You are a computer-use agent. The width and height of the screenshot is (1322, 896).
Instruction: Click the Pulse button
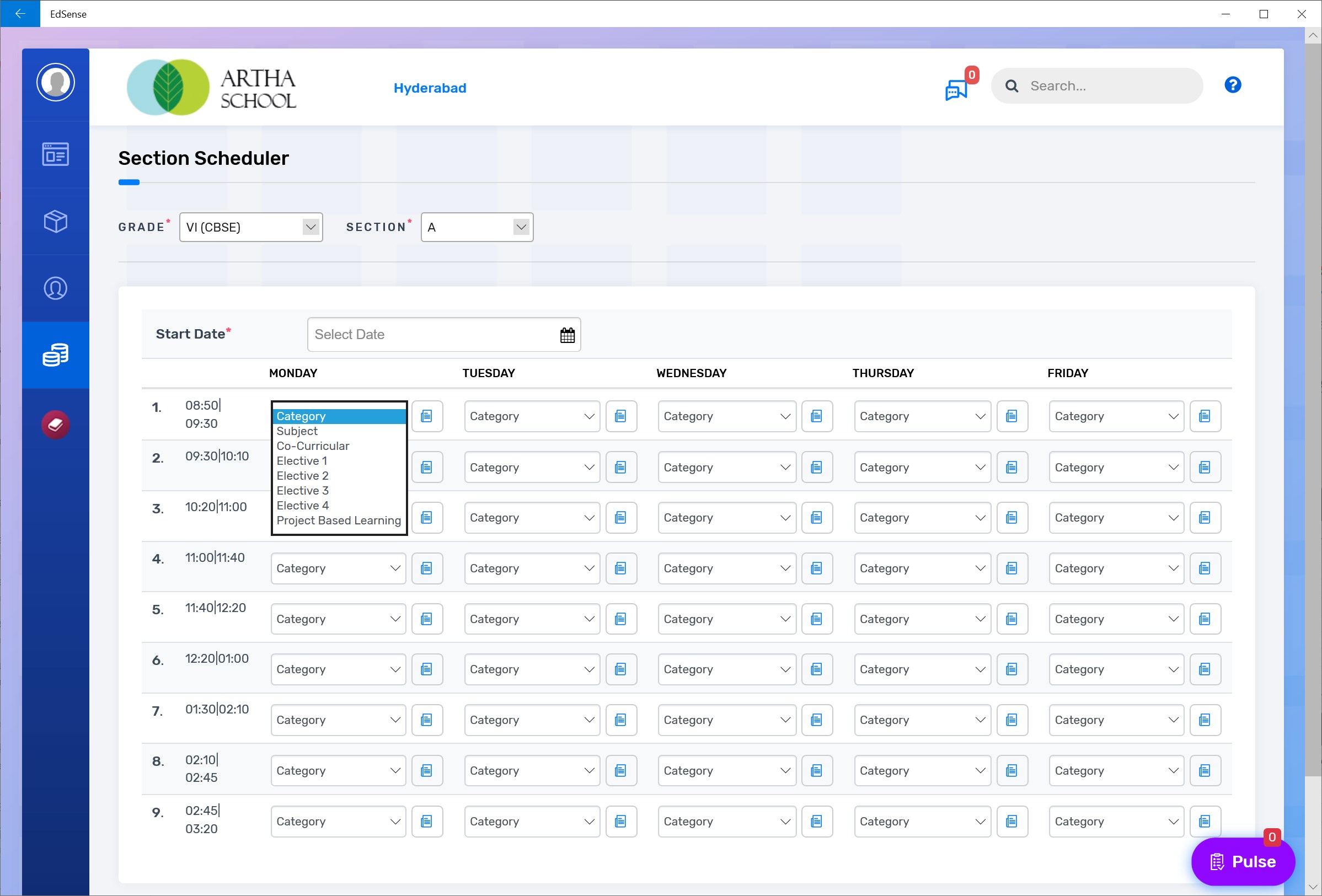pyautogui.click(x=1243, y=861)
